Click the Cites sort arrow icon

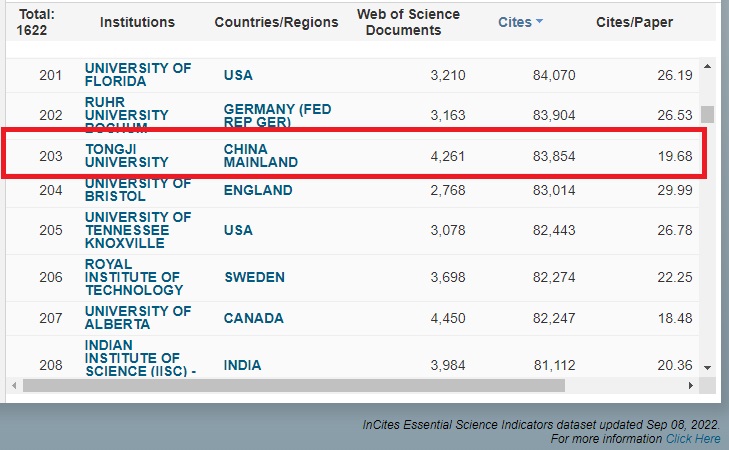point(539,22)
